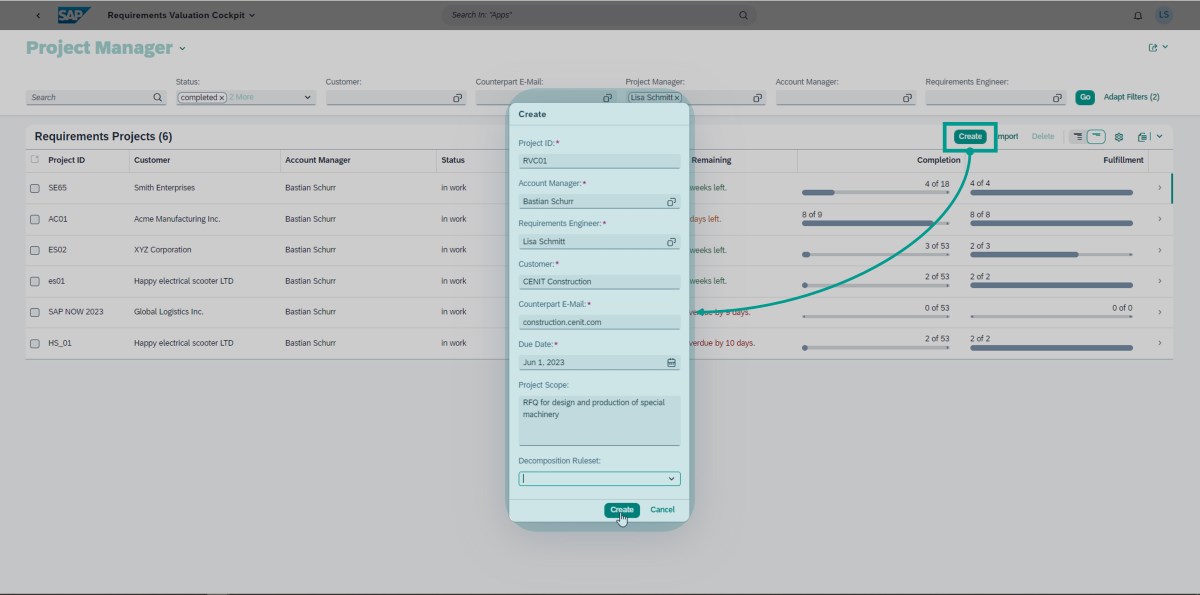Open the export options dropdown arrow

click(x=1158, y=137)
